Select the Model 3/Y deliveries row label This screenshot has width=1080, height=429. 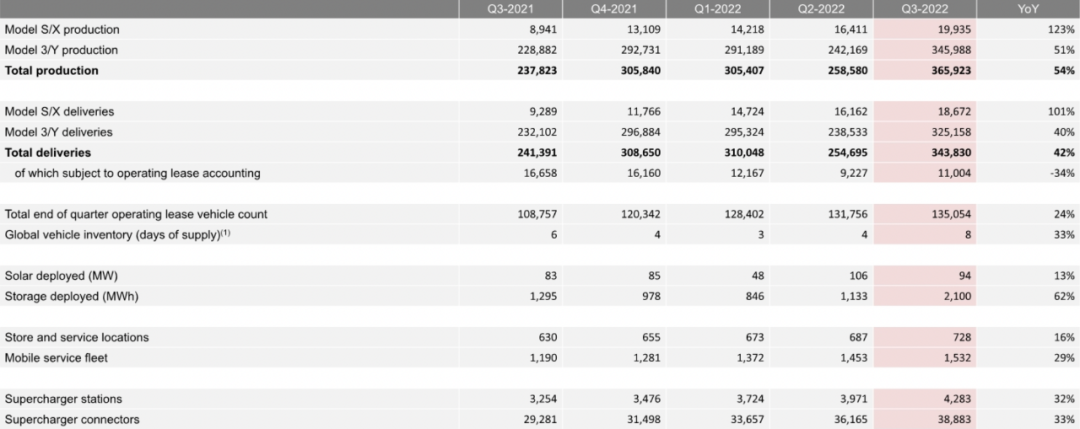[x=59, y=132]
